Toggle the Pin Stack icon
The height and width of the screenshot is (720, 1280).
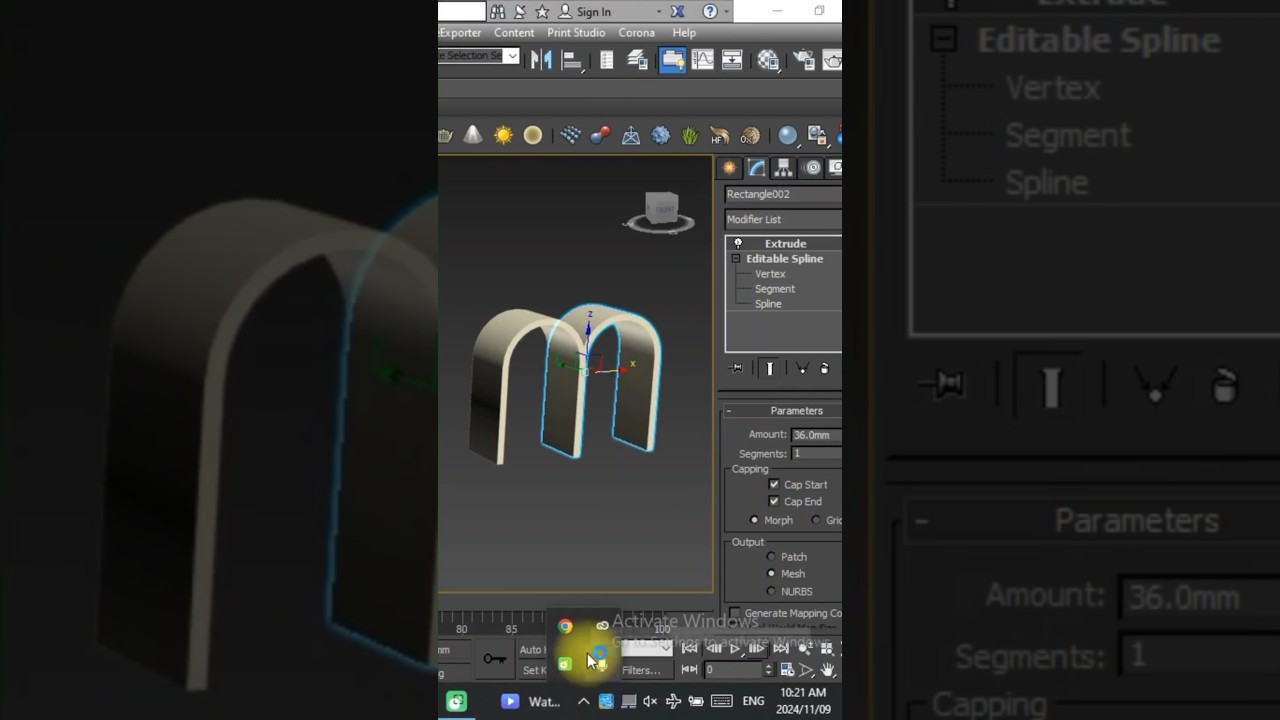(x=737, y=368)
